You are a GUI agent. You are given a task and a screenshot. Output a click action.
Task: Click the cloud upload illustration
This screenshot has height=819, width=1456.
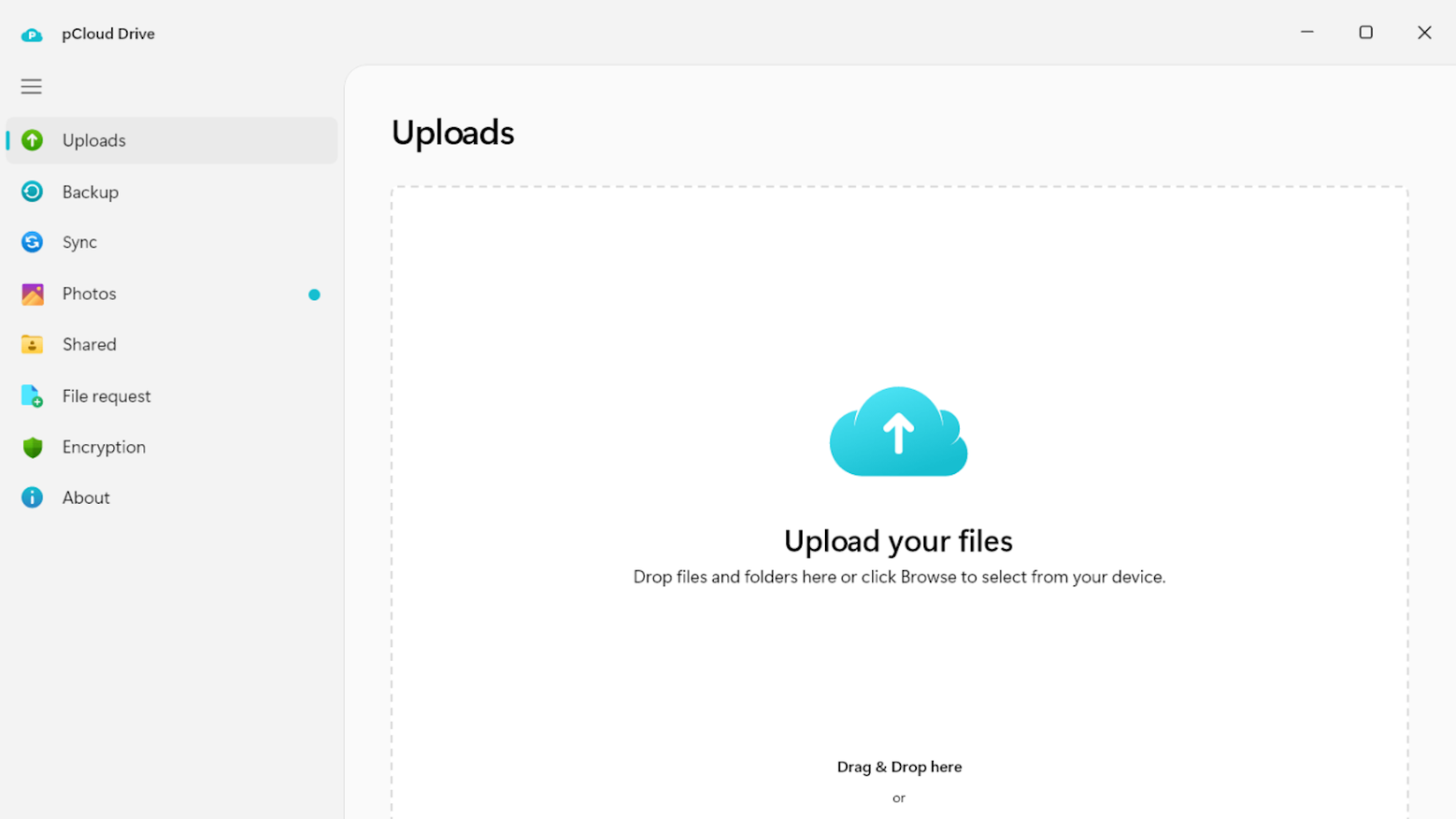coord(898,432)
